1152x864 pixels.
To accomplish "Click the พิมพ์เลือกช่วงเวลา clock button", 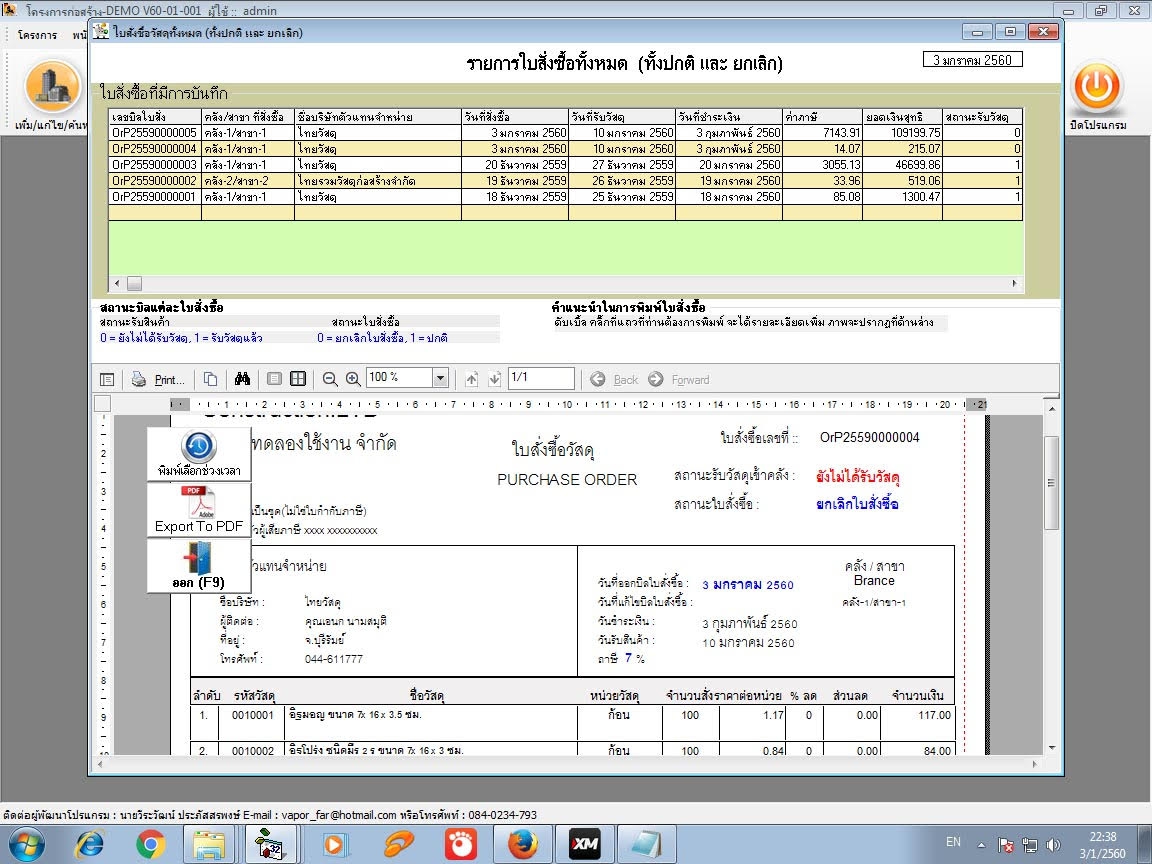I will [199, 454].
